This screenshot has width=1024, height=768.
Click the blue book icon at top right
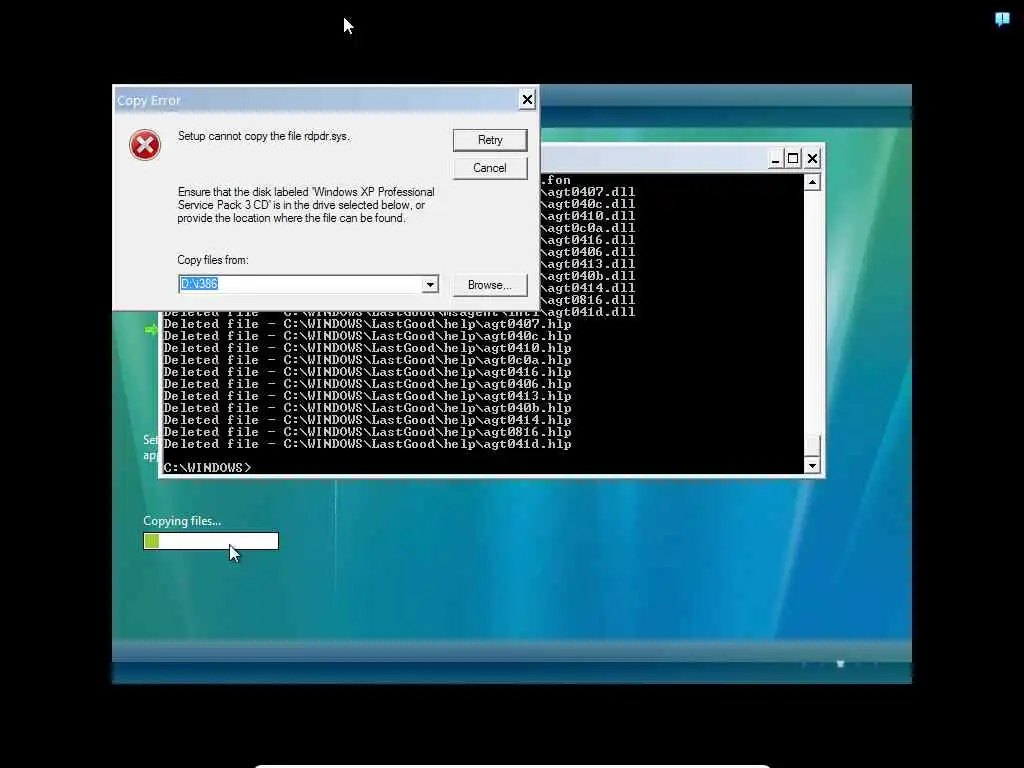(1002, 19)
